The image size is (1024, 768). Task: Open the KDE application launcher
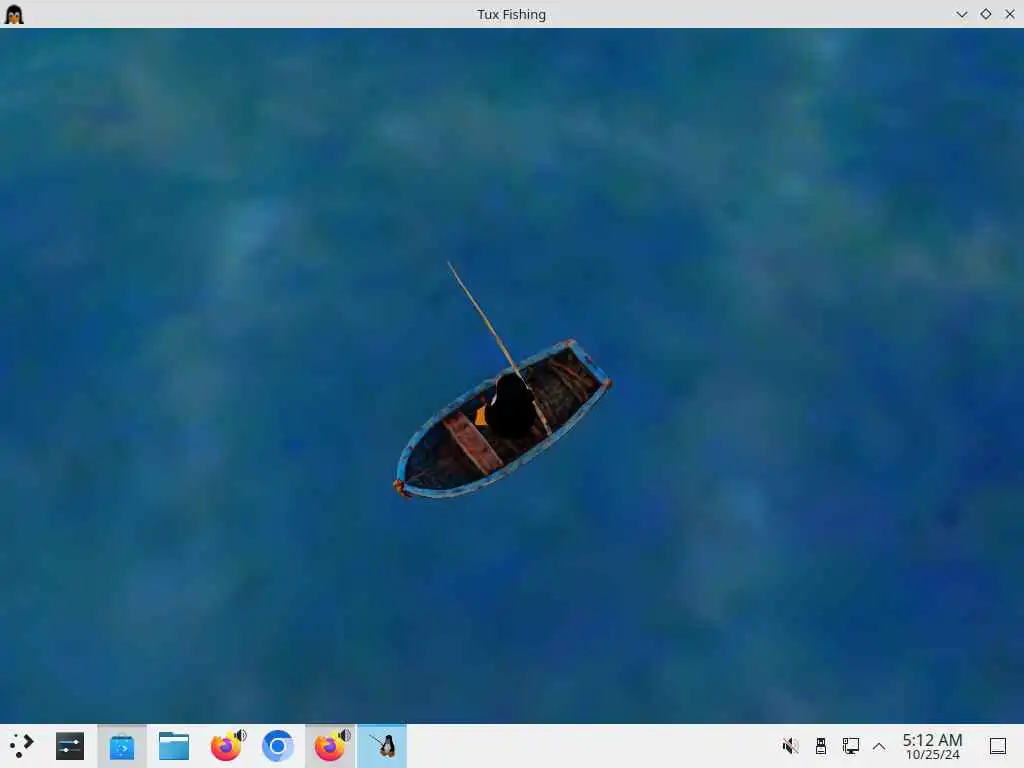(22, 746)
